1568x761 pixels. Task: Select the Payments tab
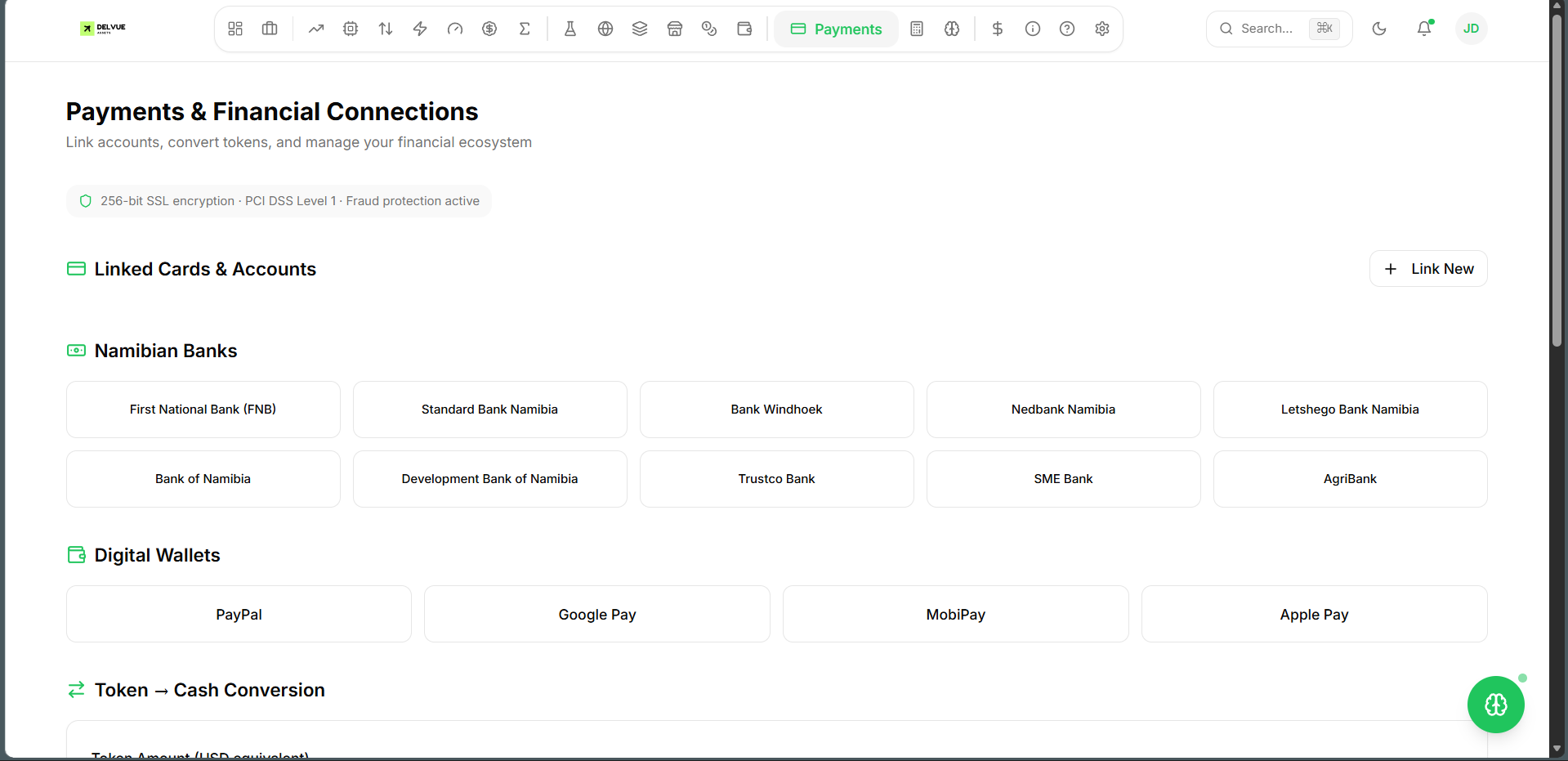[836, 29]
